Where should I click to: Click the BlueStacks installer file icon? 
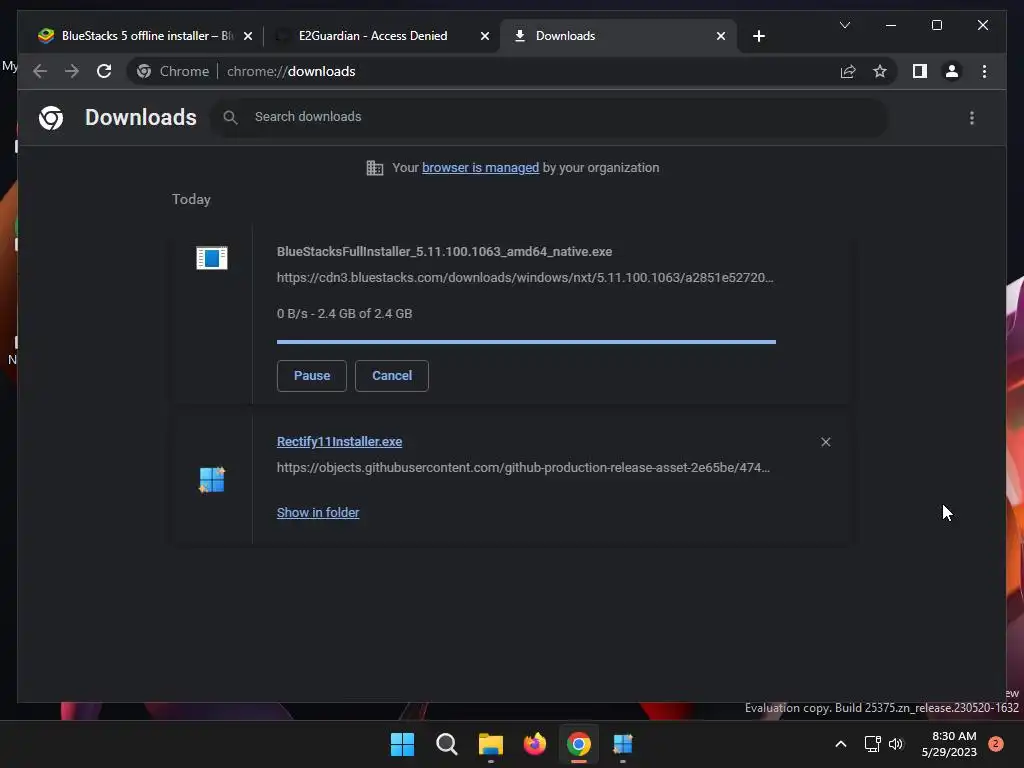pos(212,258)
